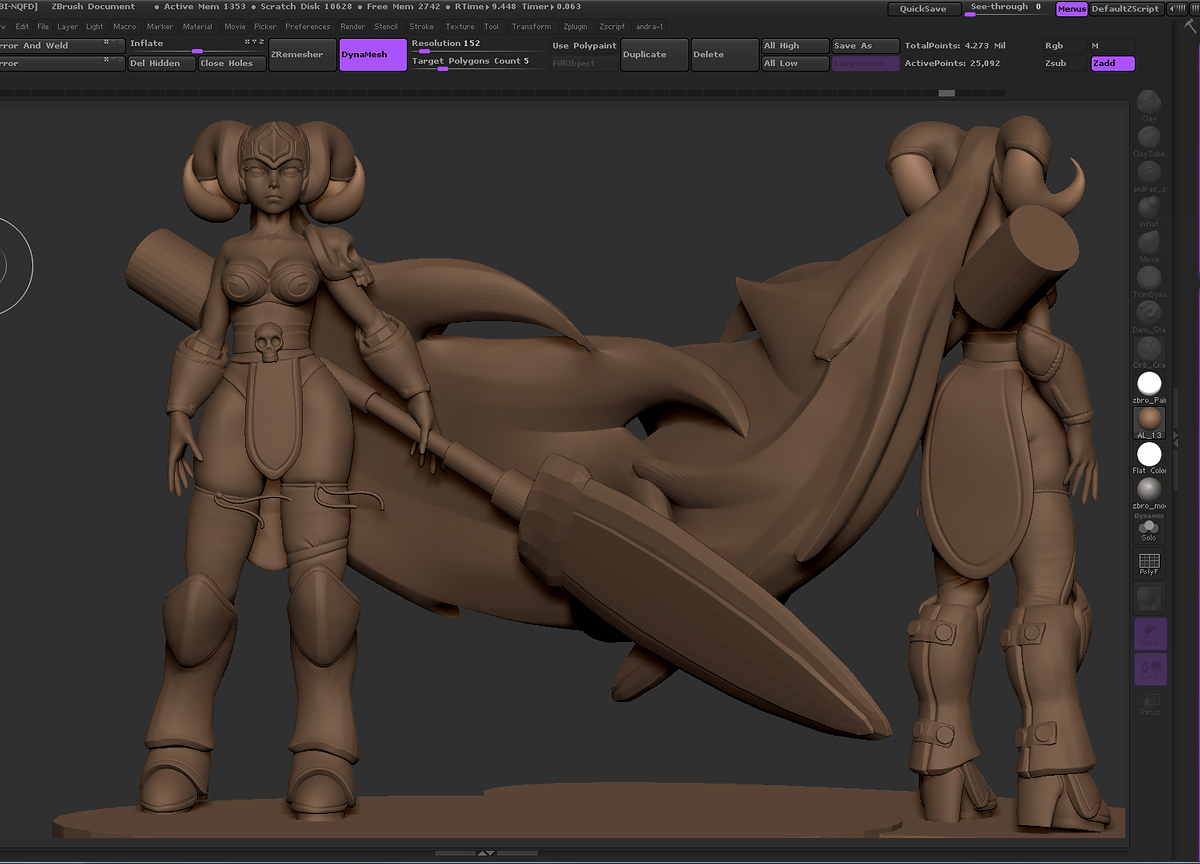Image resolution: width=1200 pixels, height=864 pixels.
Task: Apply the Flat Color material
Action: pos(1149,457)
